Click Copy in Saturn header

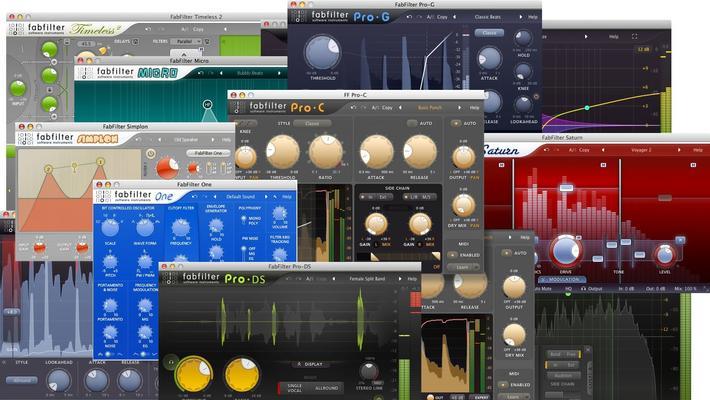tap(584, 150)
